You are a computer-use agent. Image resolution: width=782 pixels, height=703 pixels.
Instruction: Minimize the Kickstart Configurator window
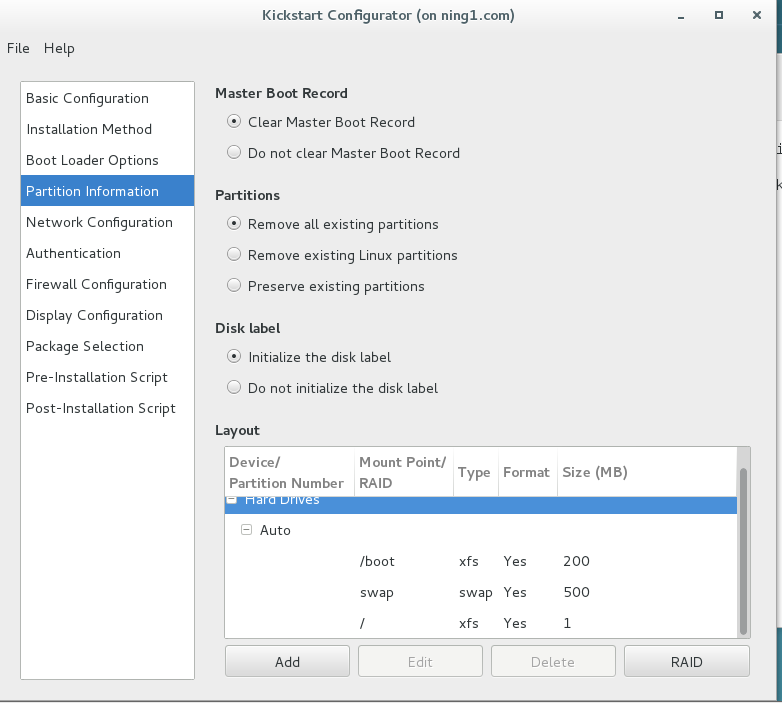click(x=681, y=16)
